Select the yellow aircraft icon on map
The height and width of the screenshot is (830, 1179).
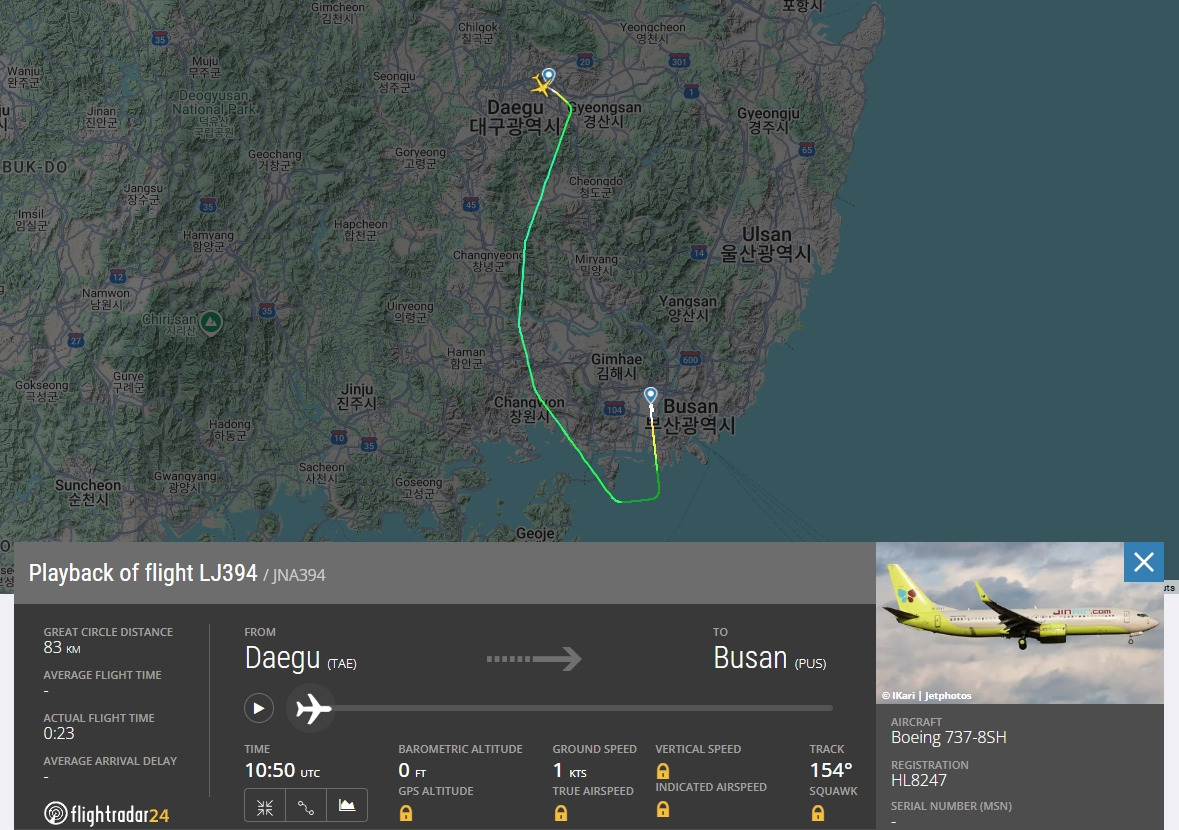click(540, 85)
